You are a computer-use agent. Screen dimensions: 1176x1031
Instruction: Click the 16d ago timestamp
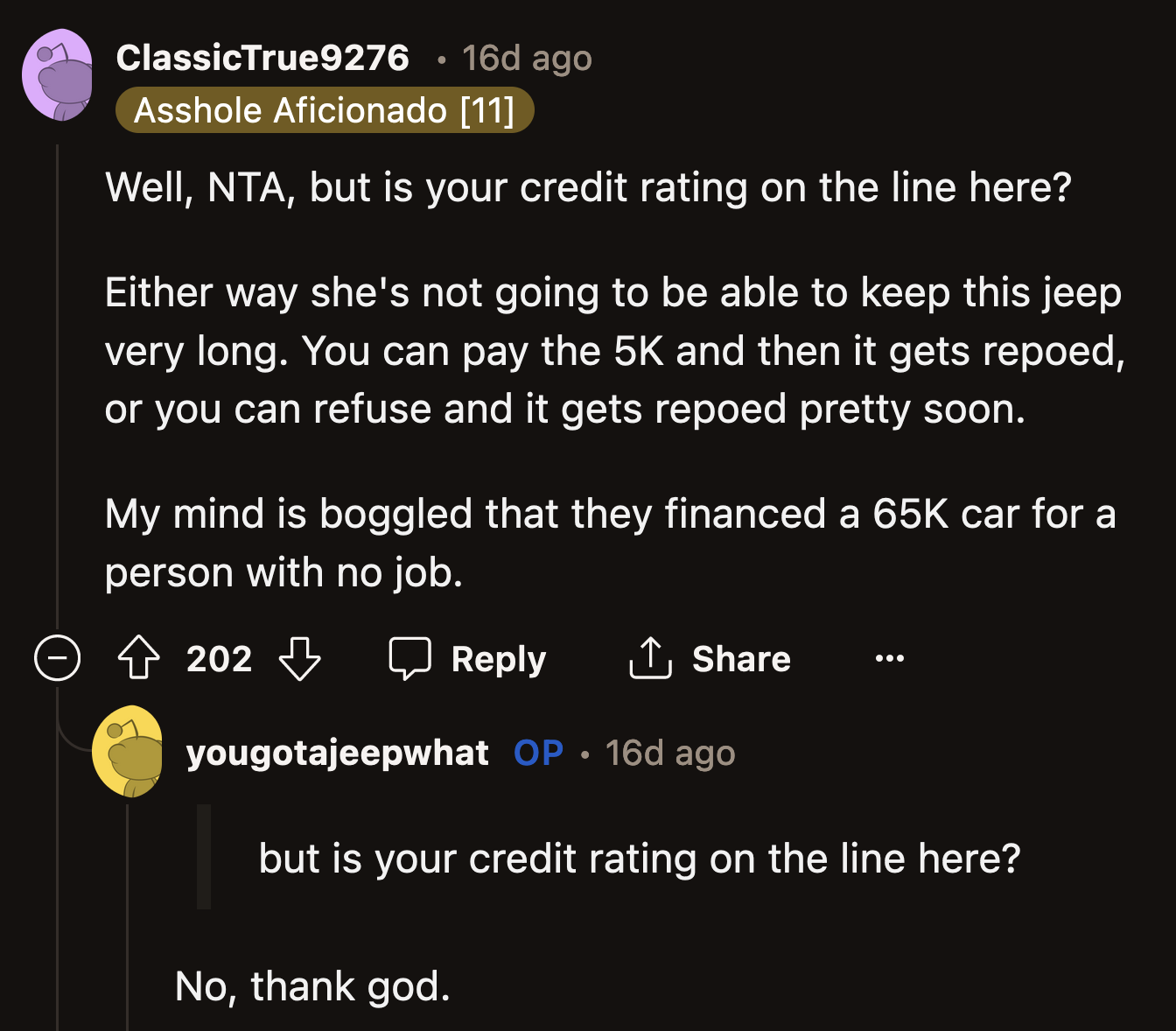[x=526, y=58]
